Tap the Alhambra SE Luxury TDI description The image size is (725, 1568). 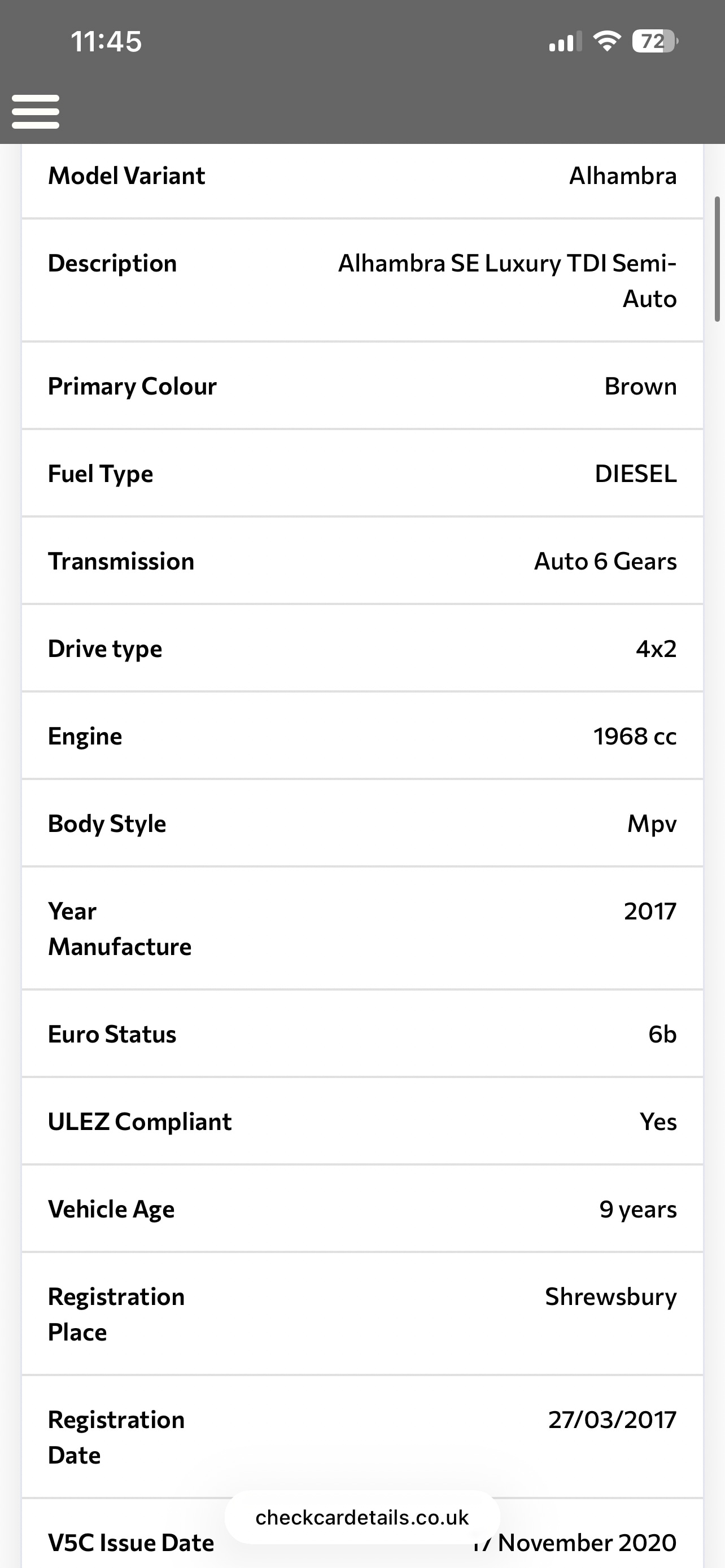(x=507, y=281)
